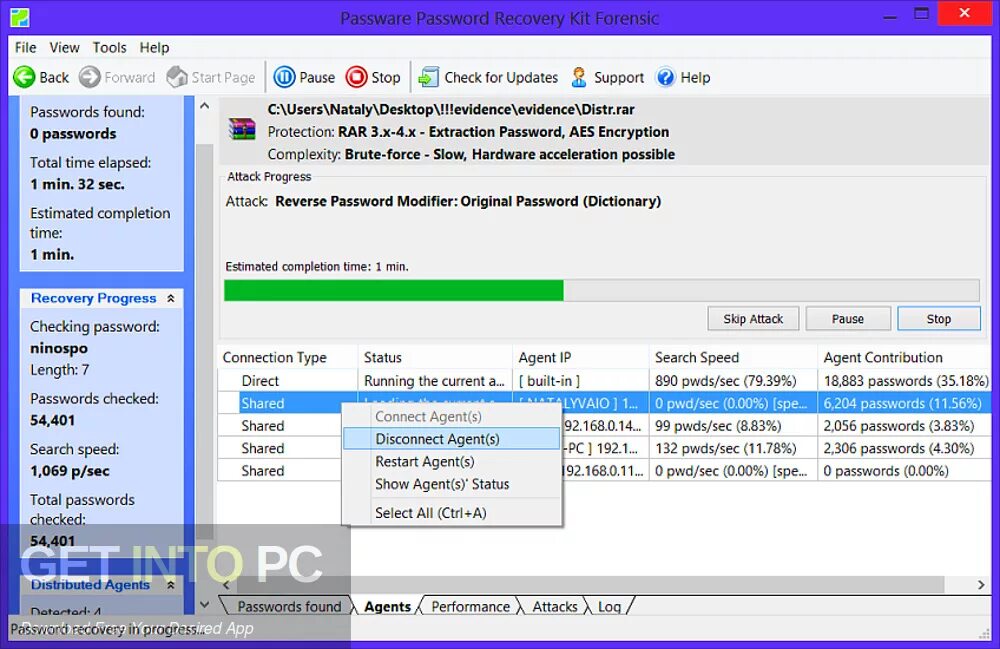Click the checked password value ninospo
This screenshot has height=649, width=1000.
pos(59,348)
